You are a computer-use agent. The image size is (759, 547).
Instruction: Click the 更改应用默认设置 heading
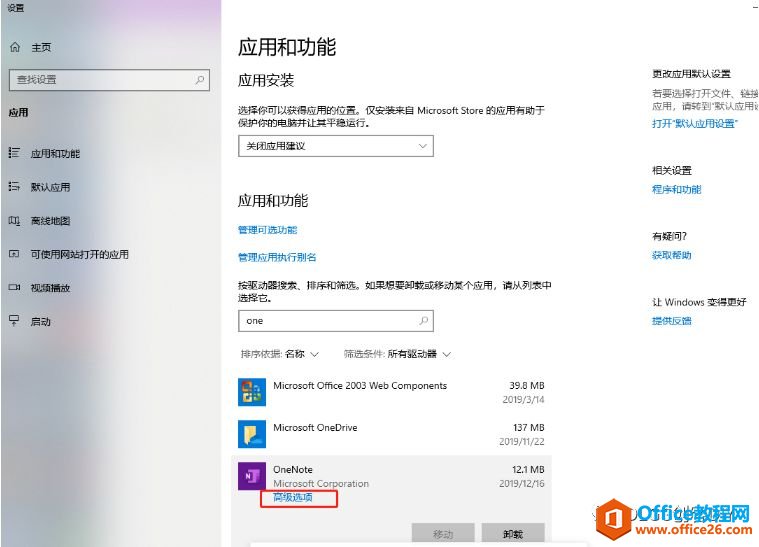point(691,74)
